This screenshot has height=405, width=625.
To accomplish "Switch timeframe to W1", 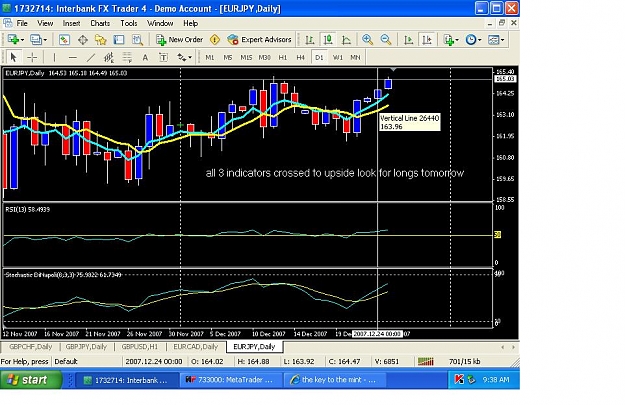I will pyautogui.click(x=338, y=57).
